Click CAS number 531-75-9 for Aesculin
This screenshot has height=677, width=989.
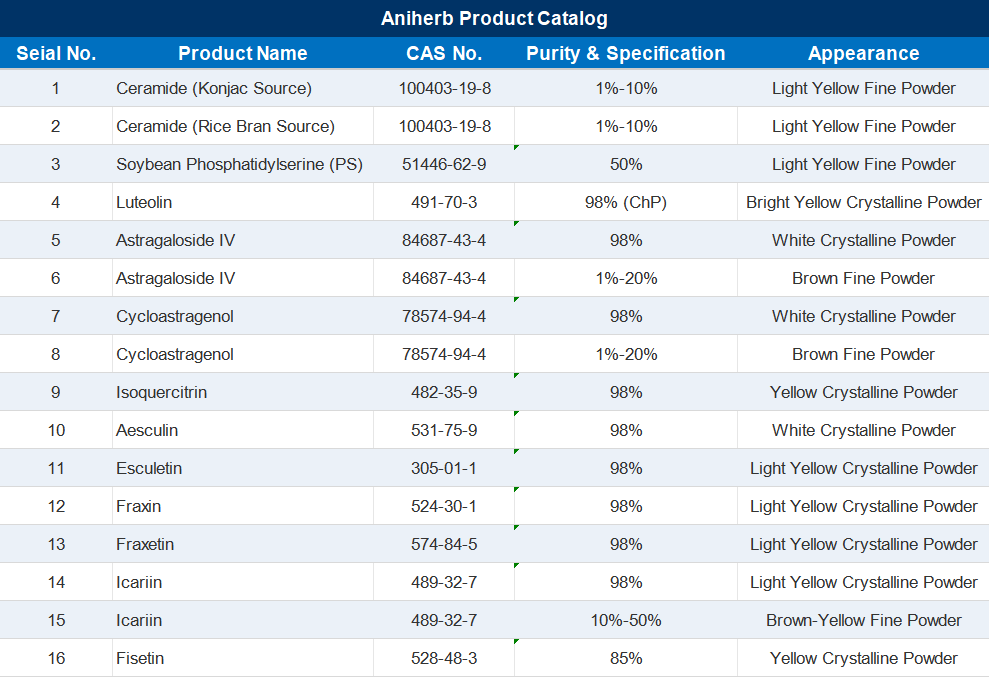point(444,430)
